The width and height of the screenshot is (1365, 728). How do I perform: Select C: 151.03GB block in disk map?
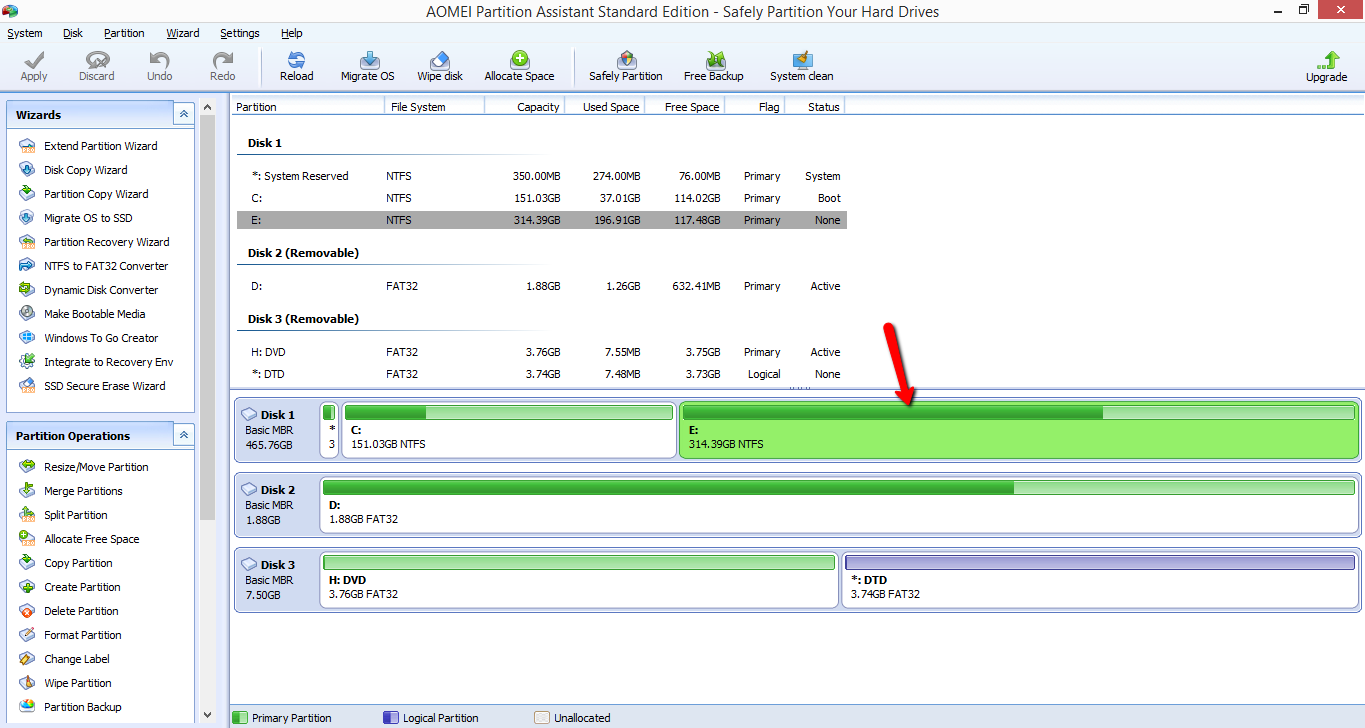509,430
